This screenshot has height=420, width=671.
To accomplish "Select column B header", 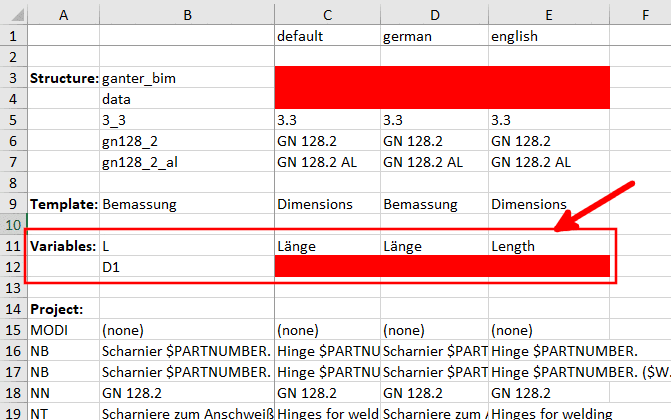I will tap(187, 15).
